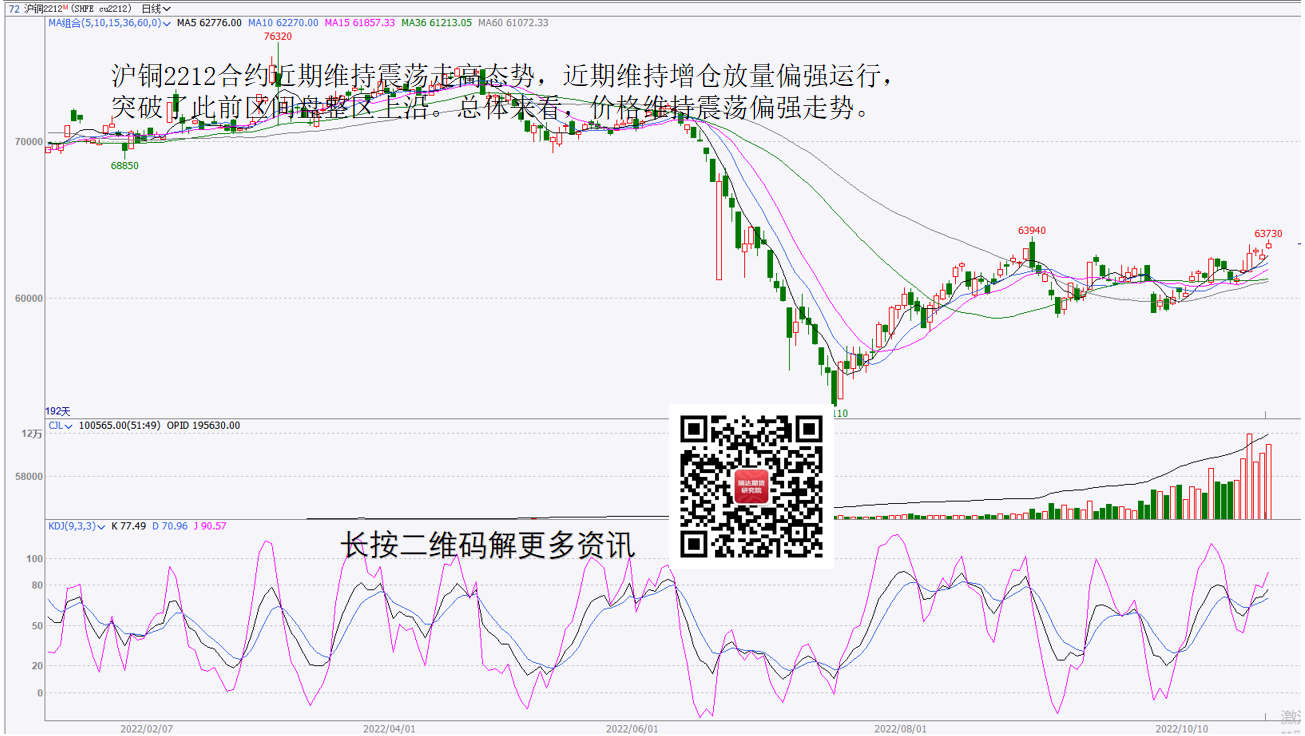
Task: Expand the MA组合 indicator dropdown
Action: pyautogui.click(x=109, y=23)
